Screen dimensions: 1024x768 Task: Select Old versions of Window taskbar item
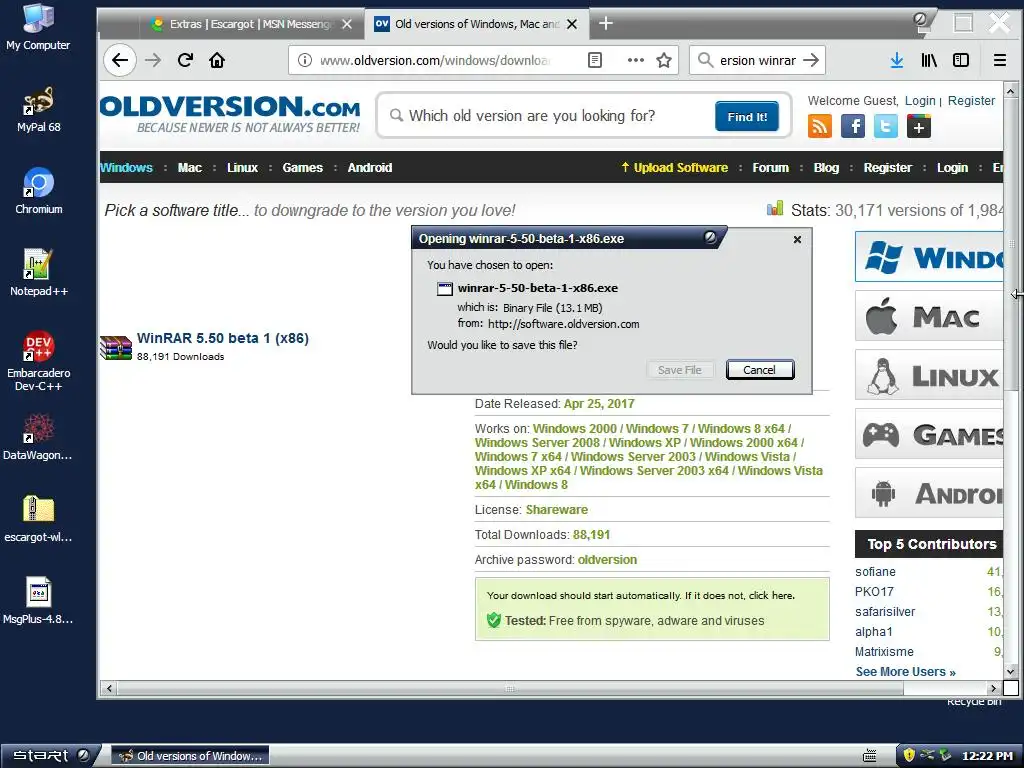tap(191, 756)
